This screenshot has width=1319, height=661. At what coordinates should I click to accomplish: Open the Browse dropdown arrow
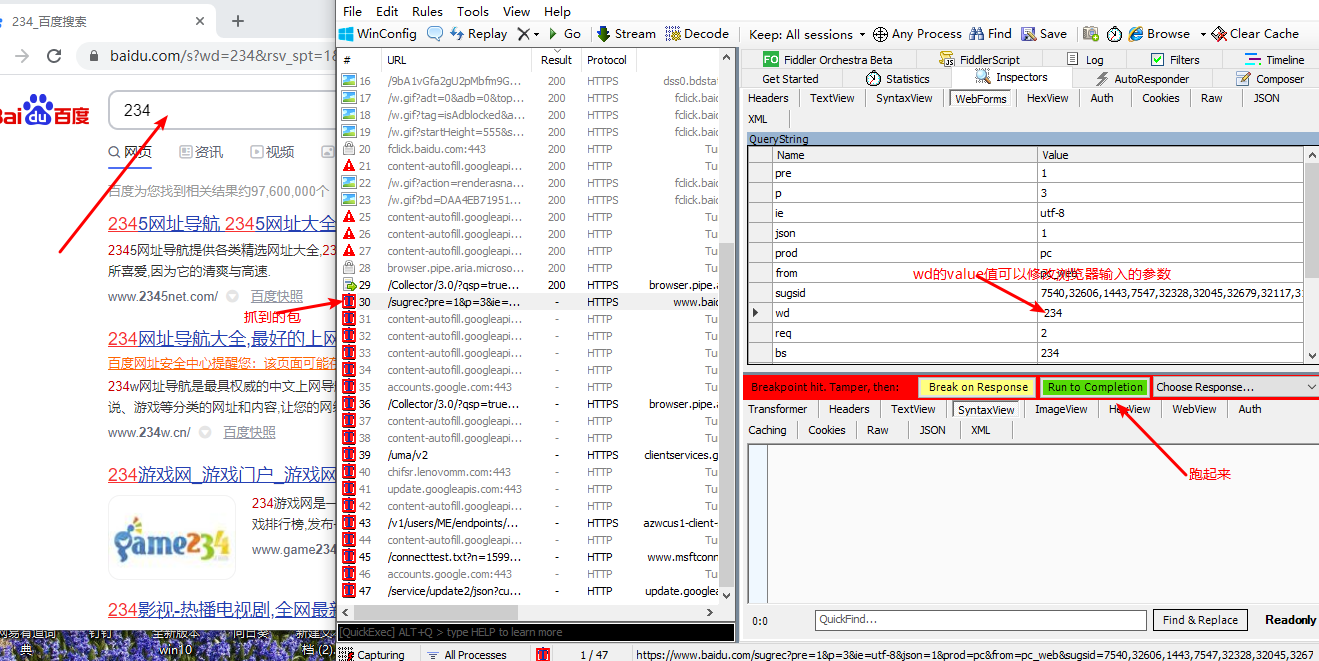(x=1203, y=34)
